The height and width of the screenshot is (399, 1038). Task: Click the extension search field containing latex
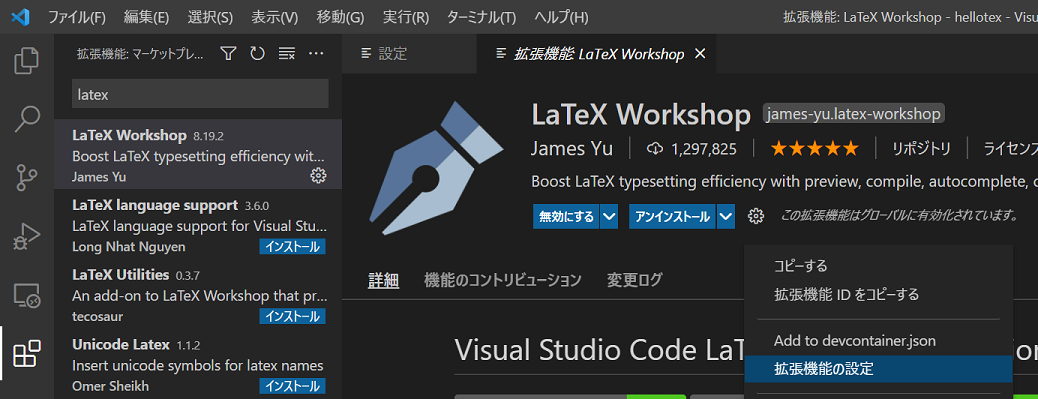[x=200, y=95]
